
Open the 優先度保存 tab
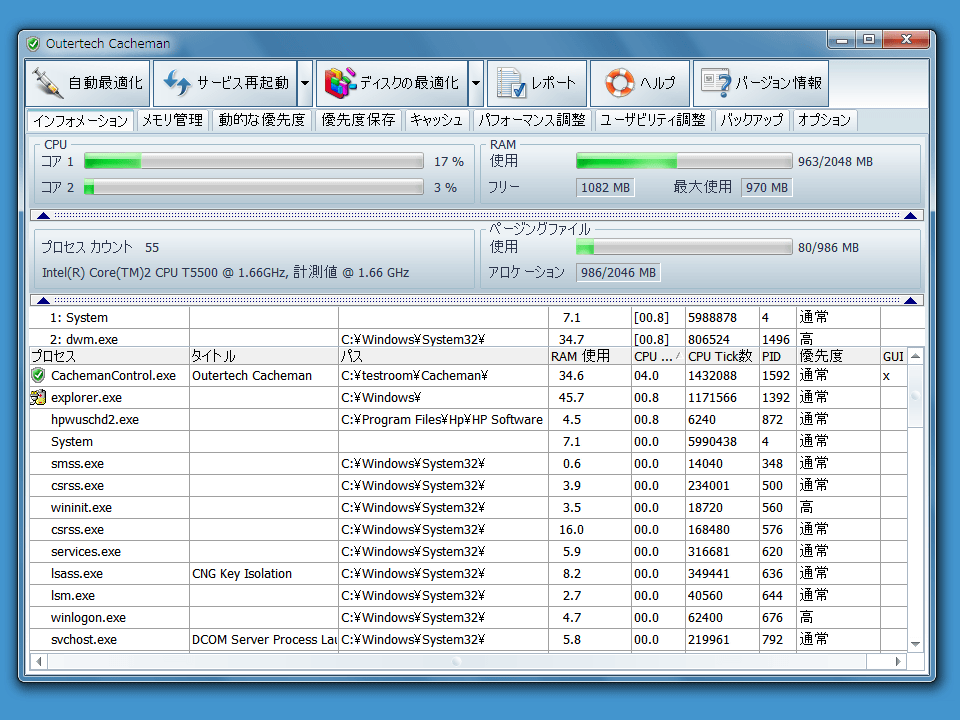coord(358,120)
